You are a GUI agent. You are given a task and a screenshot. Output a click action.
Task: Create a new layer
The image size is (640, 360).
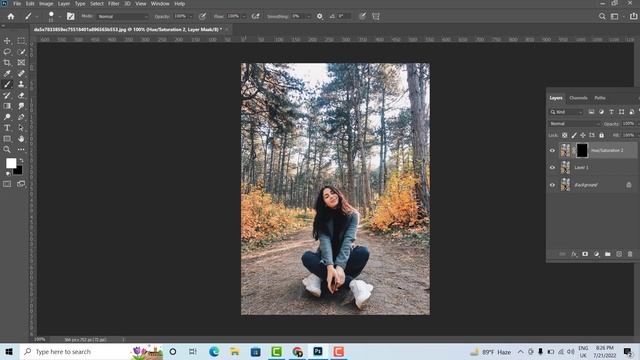[x=619, y=254]
